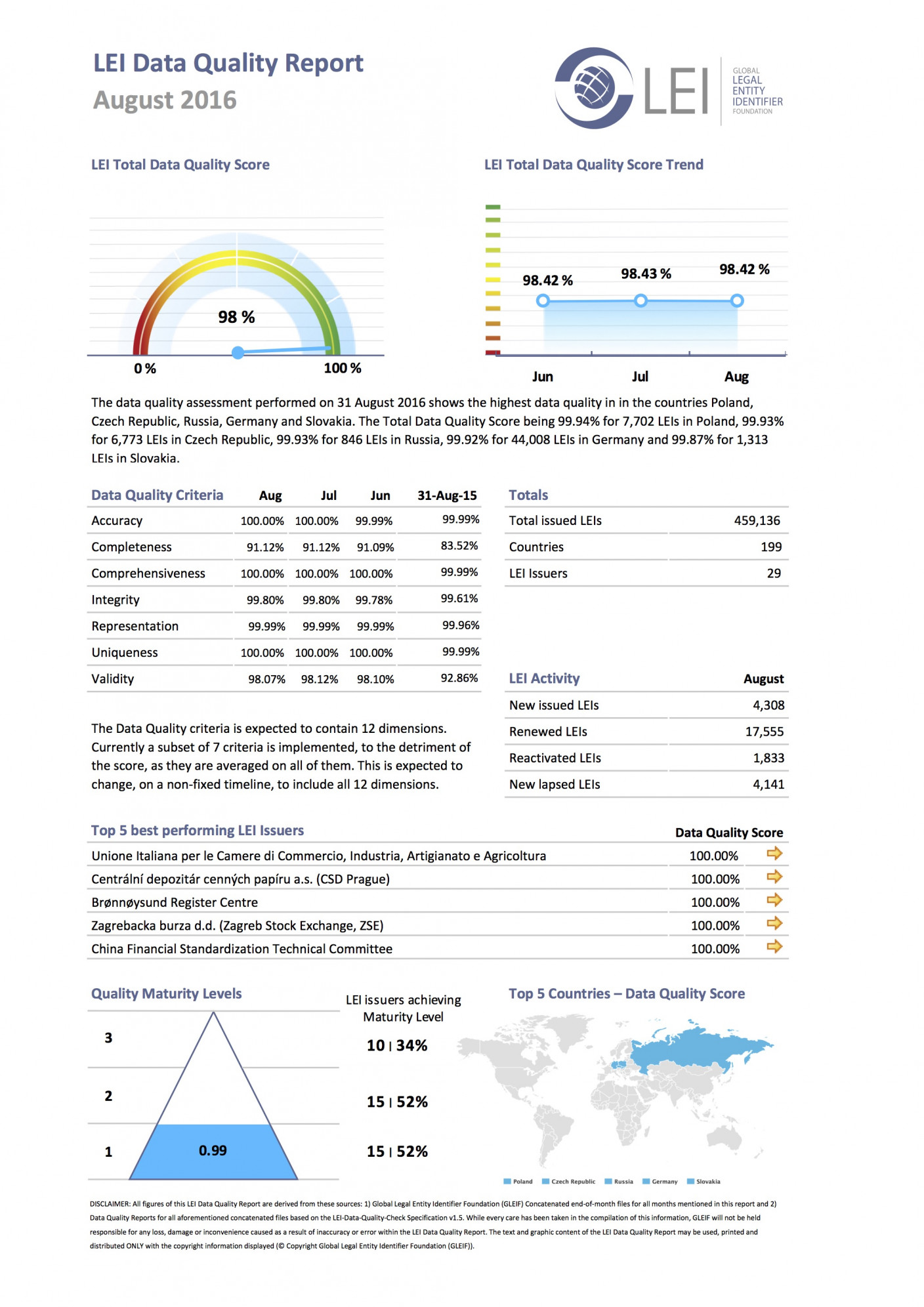
Task: Click the August 2016 subtitle
Action: [x=165, y=100]
